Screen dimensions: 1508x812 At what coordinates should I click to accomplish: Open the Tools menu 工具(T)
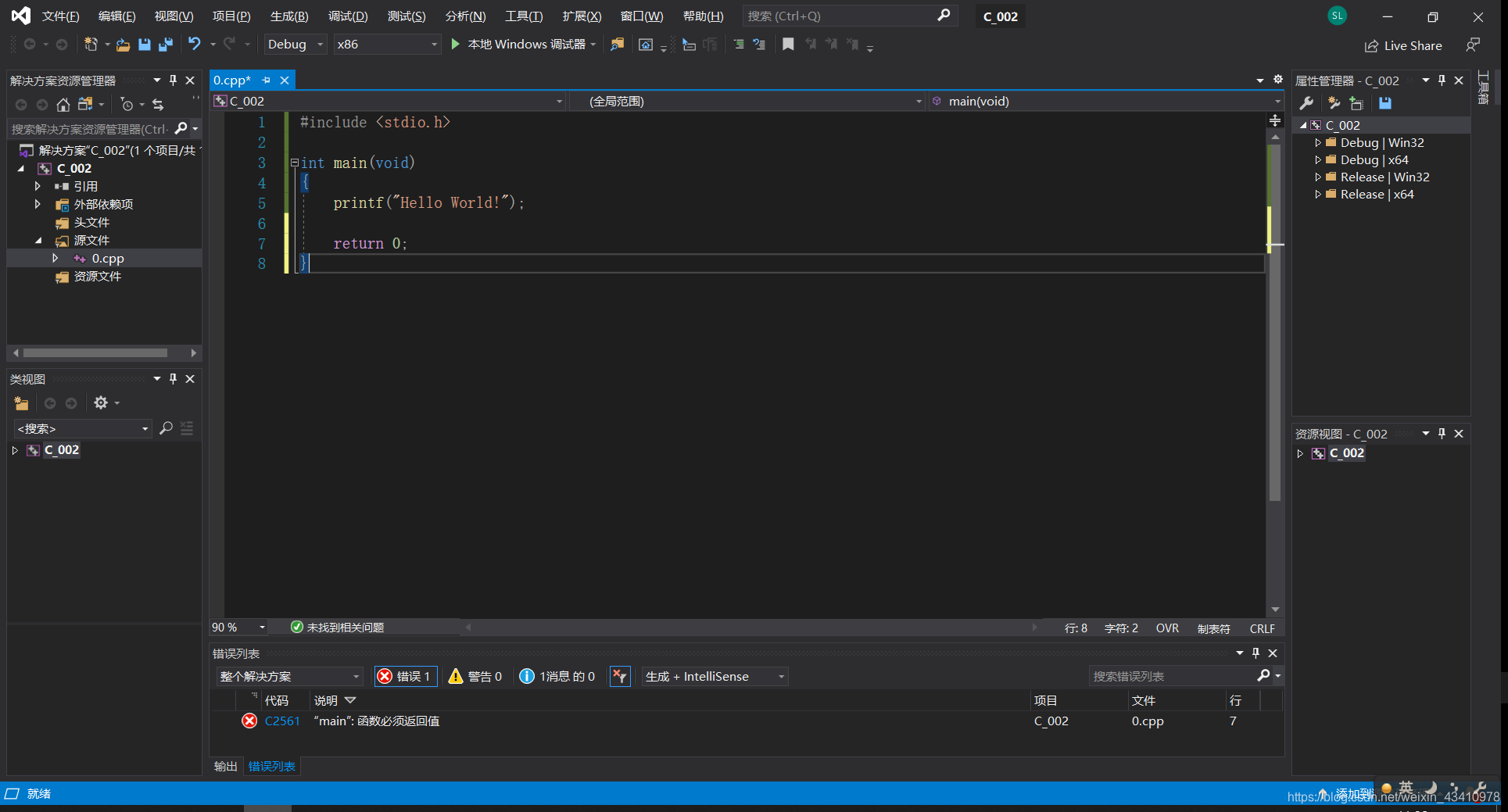click(x=524, y=16)
